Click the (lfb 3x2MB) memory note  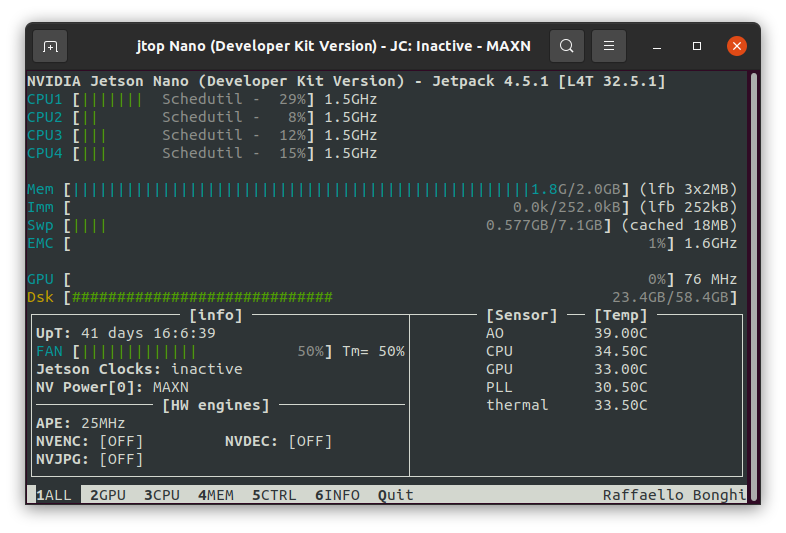688,190
